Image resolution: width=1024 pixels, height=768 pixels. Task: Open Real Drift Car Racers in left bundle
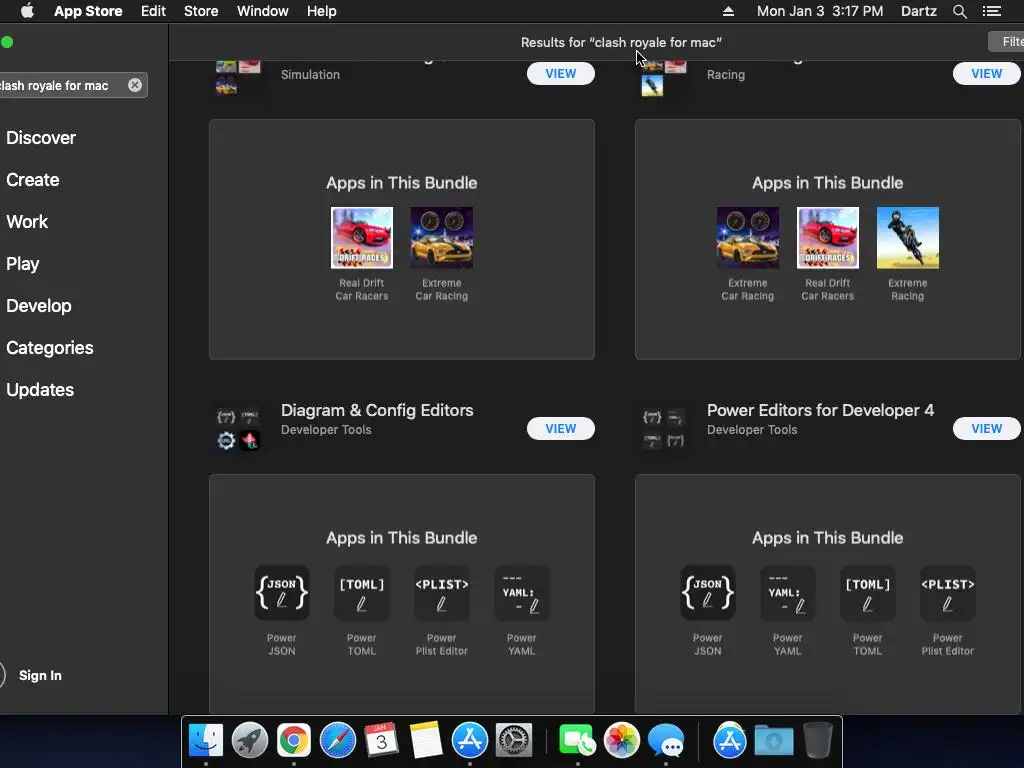point(362,238)
